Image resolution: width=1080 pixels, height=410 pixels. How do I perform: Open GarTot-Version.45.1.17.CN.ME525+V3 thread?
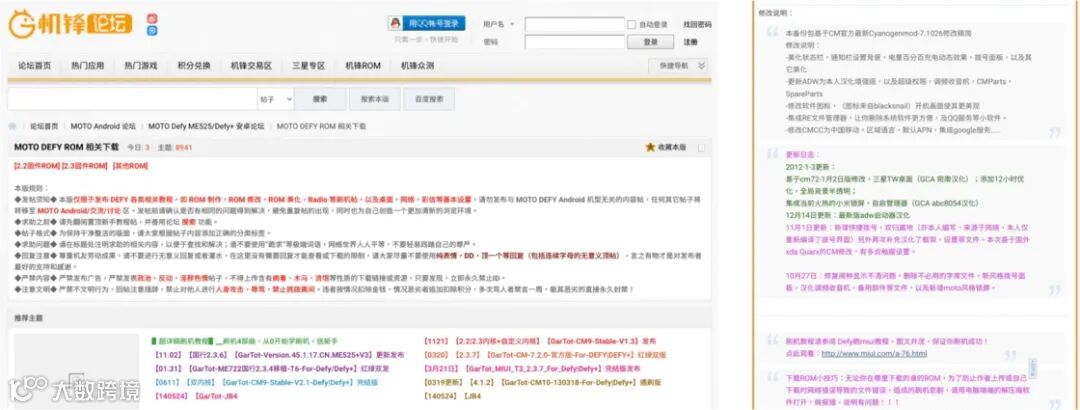[x=280, y=355]
